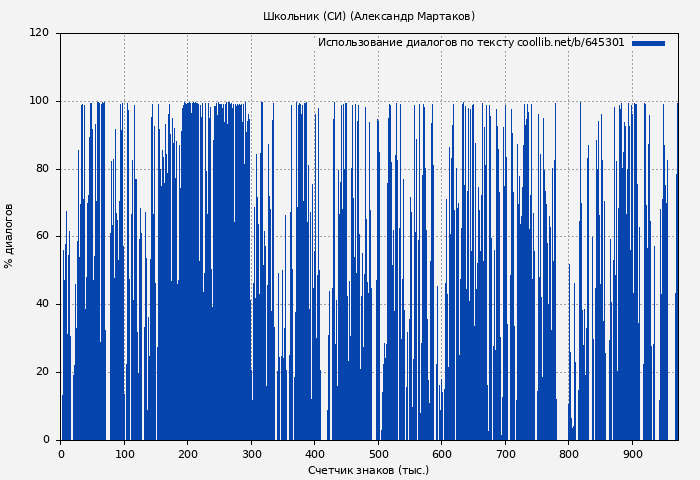Click the blue legend color swatch
This screenshot has height=480, width=700.
tap(648, 43)
